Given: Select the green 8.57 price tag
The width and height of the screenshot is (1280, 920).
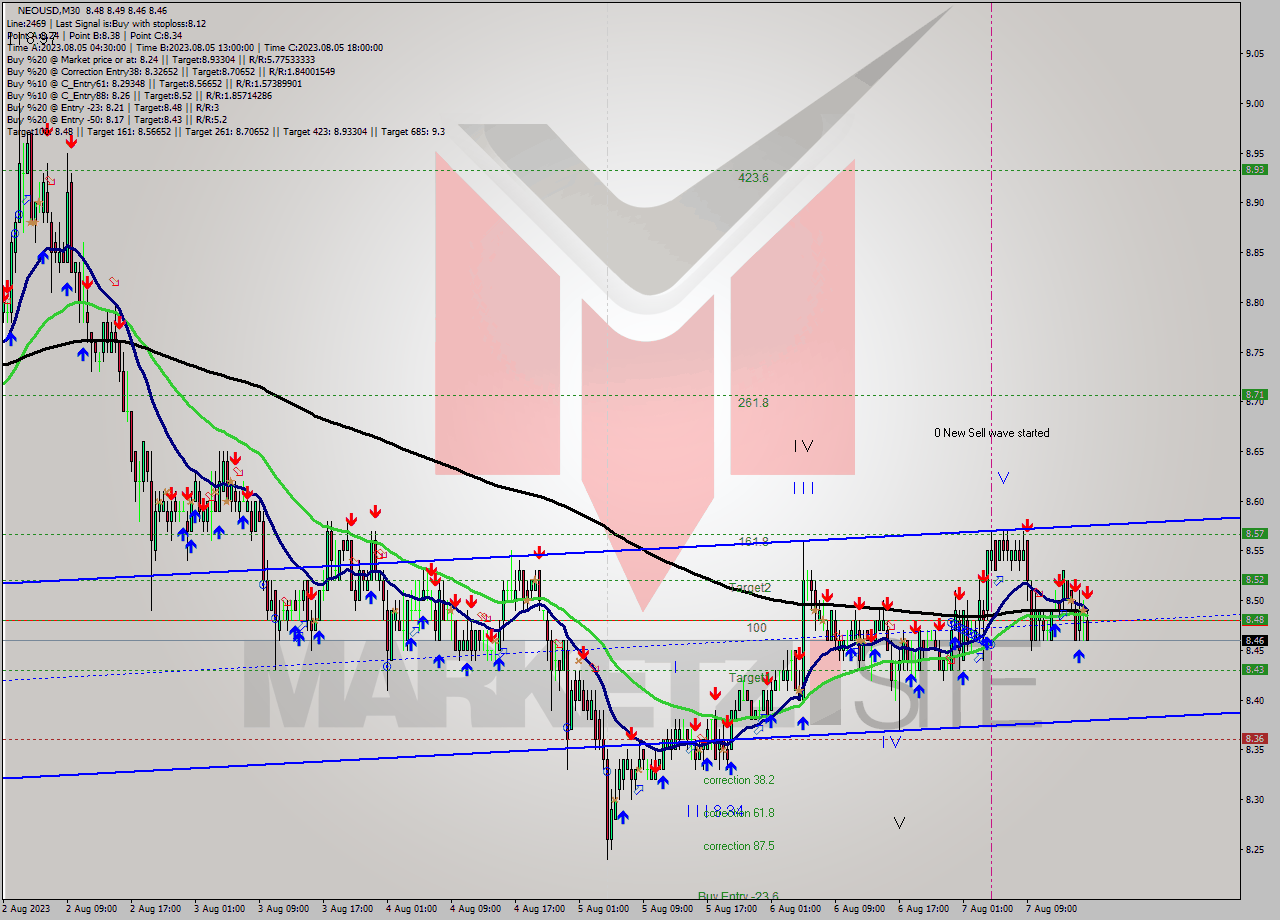Looking at the screenshot, I should point(1255,533).
